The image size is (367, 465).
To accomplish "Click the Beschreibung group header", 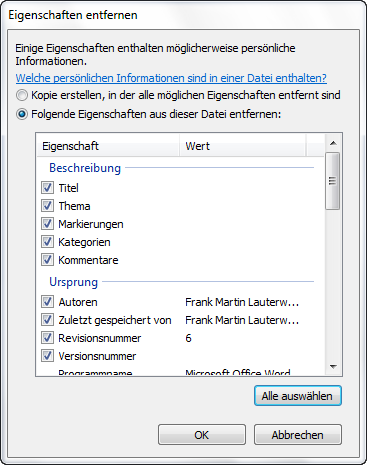I will [85, 168].
